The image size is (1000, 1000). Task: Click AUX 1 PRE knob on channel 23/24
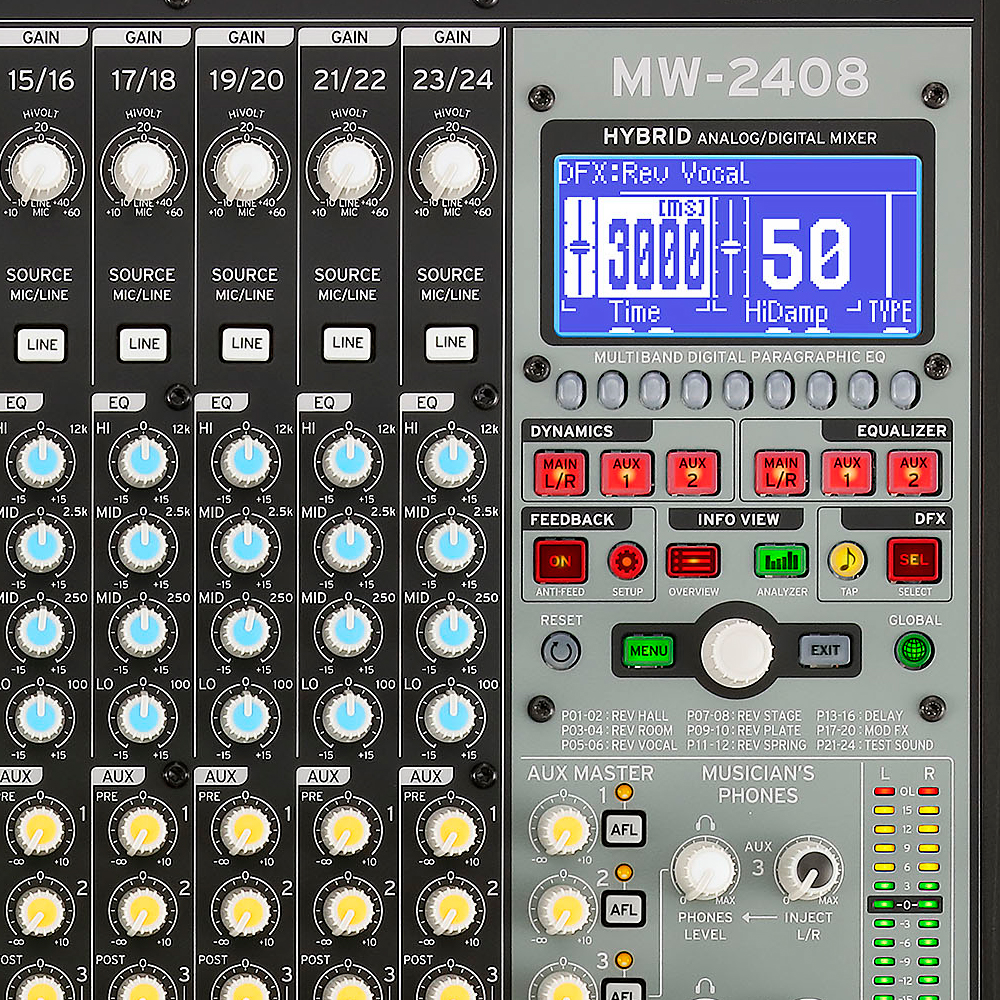click(x=452, y=829)
